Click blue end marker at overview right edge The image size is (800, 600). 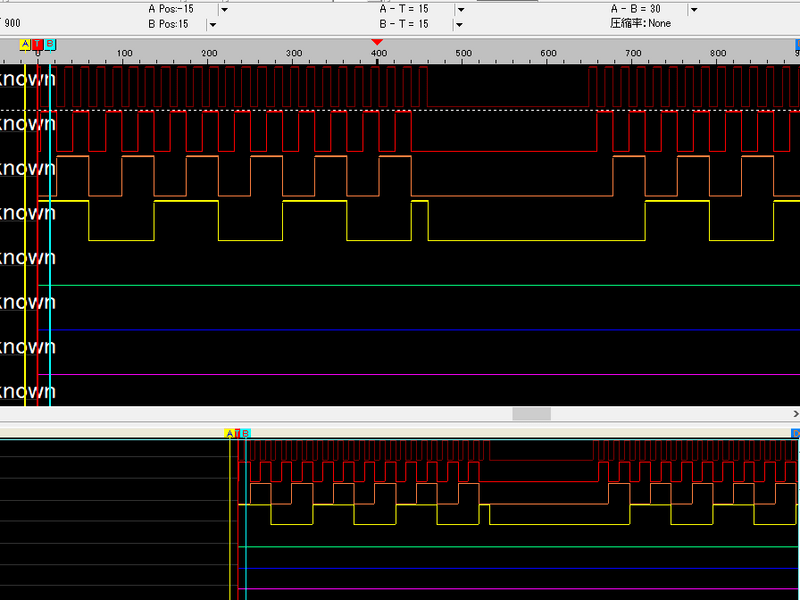pyautogui.click(x=796, y=433)
